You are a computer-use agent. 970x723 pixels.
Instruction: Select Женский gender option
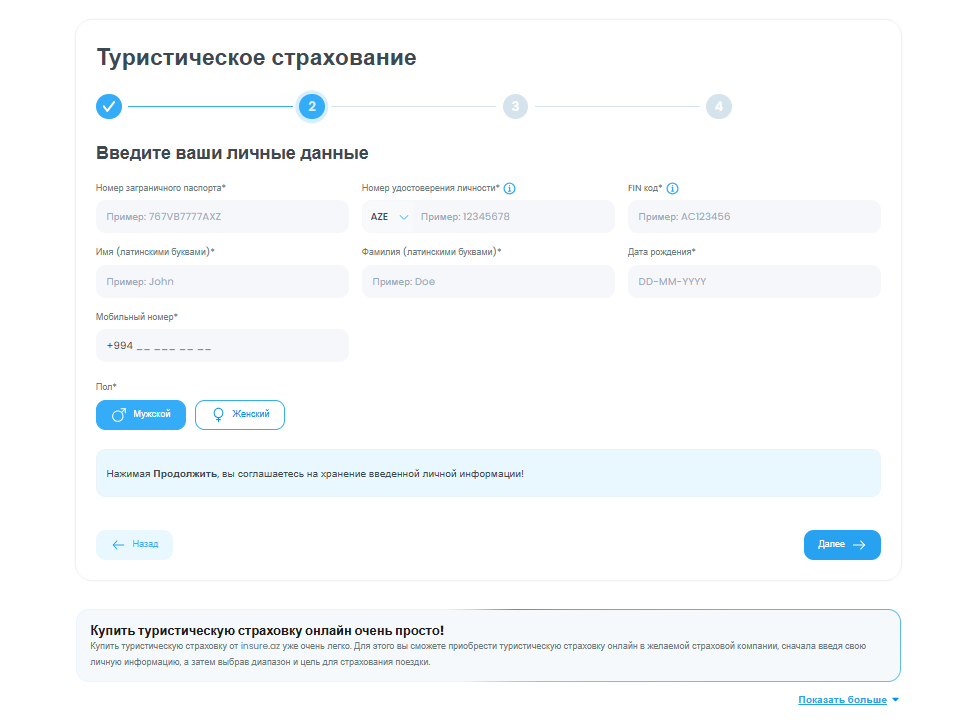pos(240,415)
